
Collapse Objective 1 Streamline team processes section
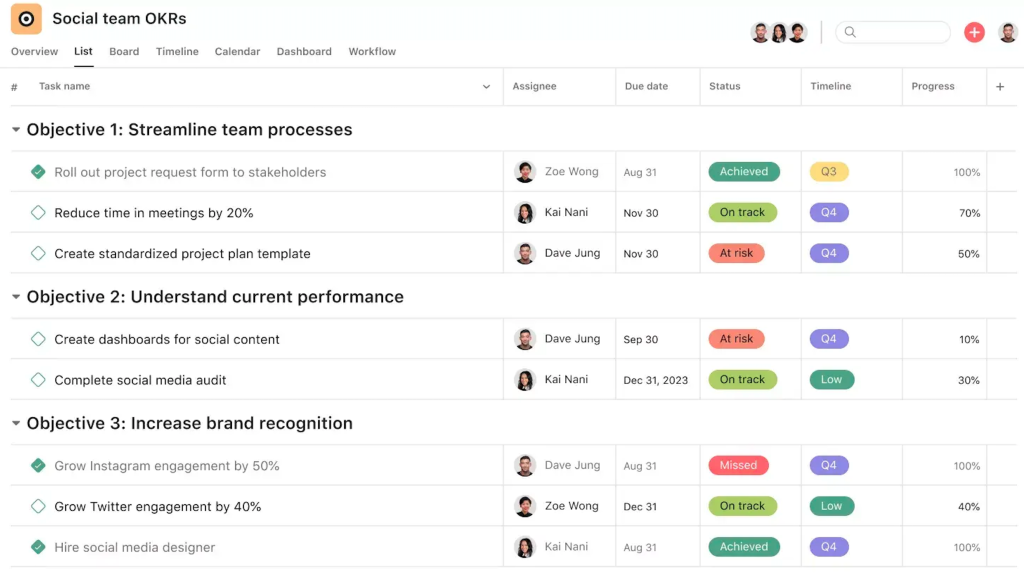click(x=16, y=129)
